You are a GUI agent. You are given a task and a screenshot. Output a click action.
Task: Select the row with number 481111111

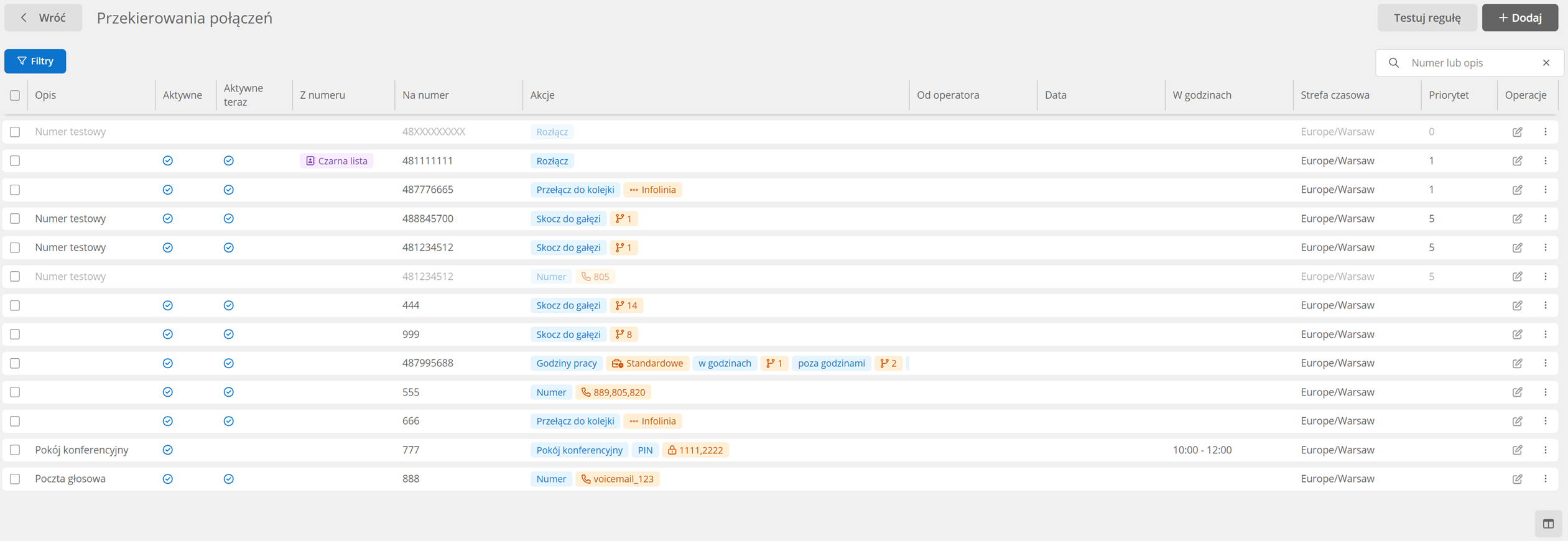pyautogui.click(x=15, y=160)
